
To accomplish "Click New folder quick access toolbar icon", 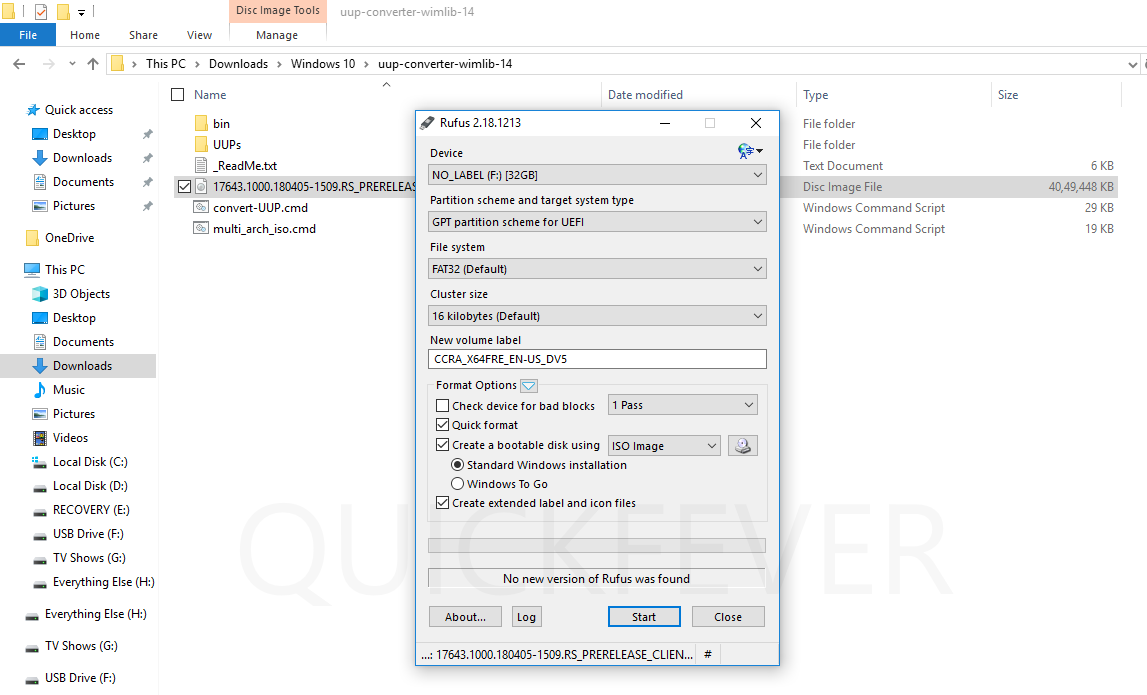I will point(63,12).
